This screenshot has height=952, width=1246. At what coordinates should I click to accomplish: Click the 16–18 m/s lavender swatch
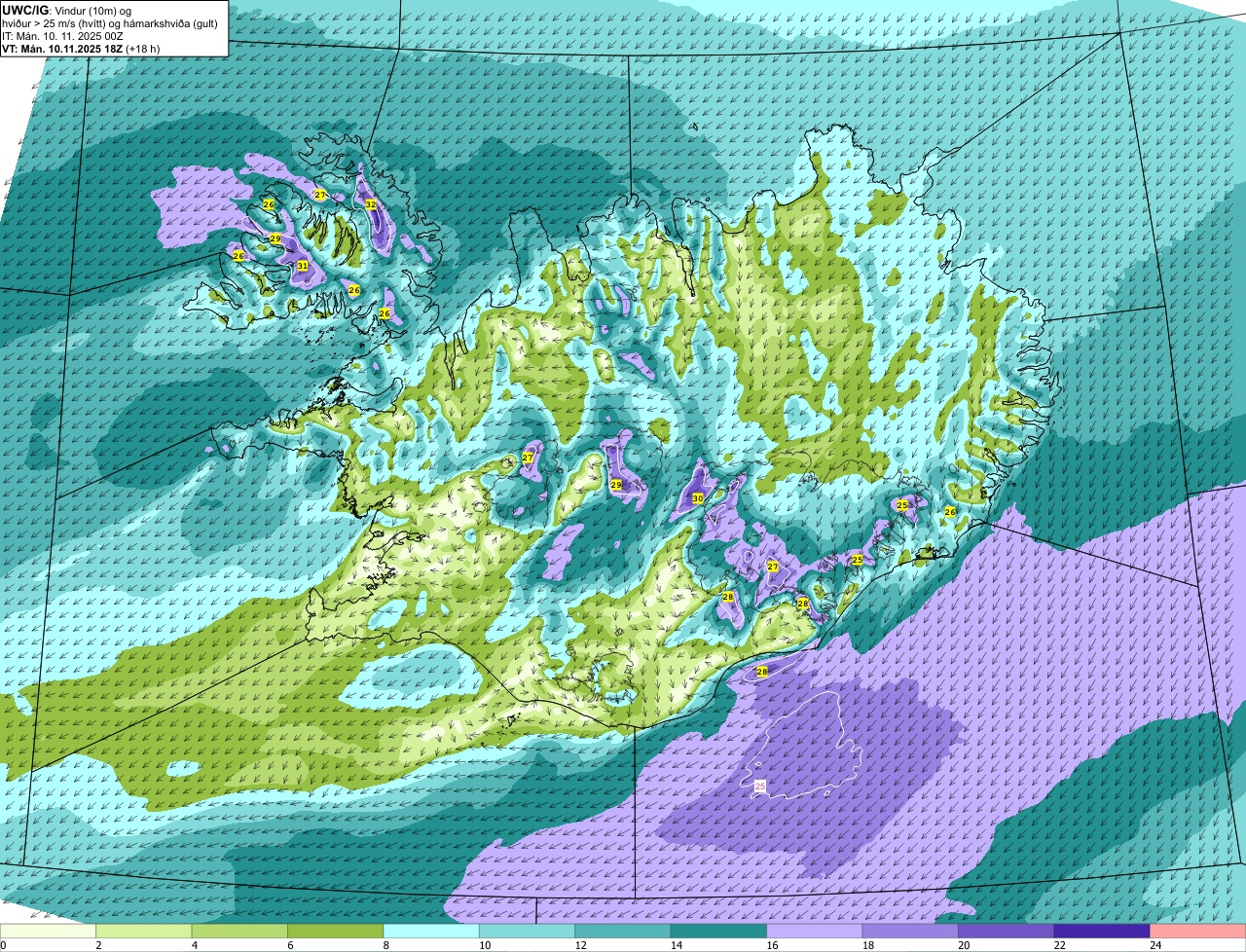815,931
